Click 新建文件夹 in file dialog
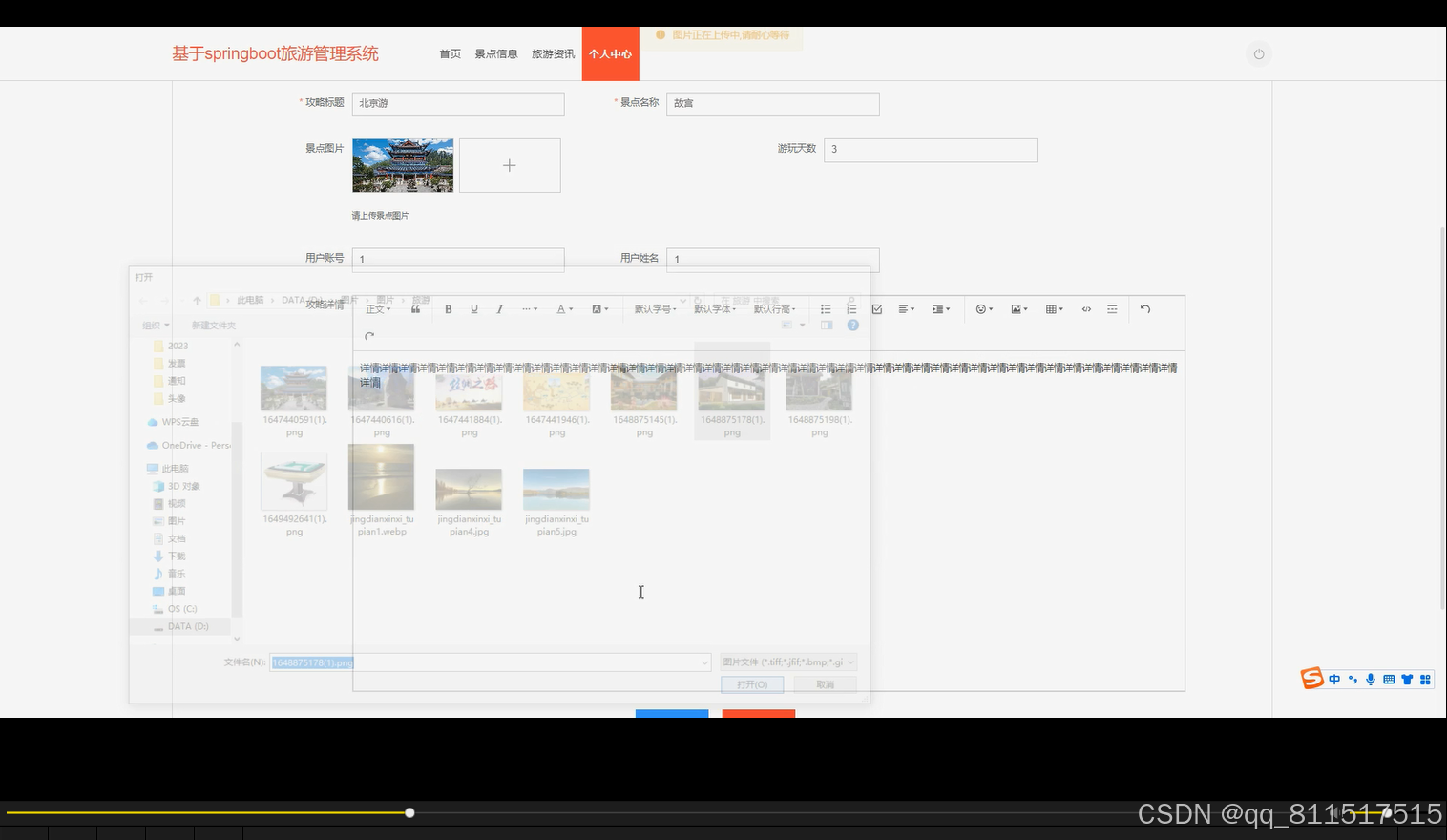The height and width of the screenshot is (840, 1447). tap(213, 325)
